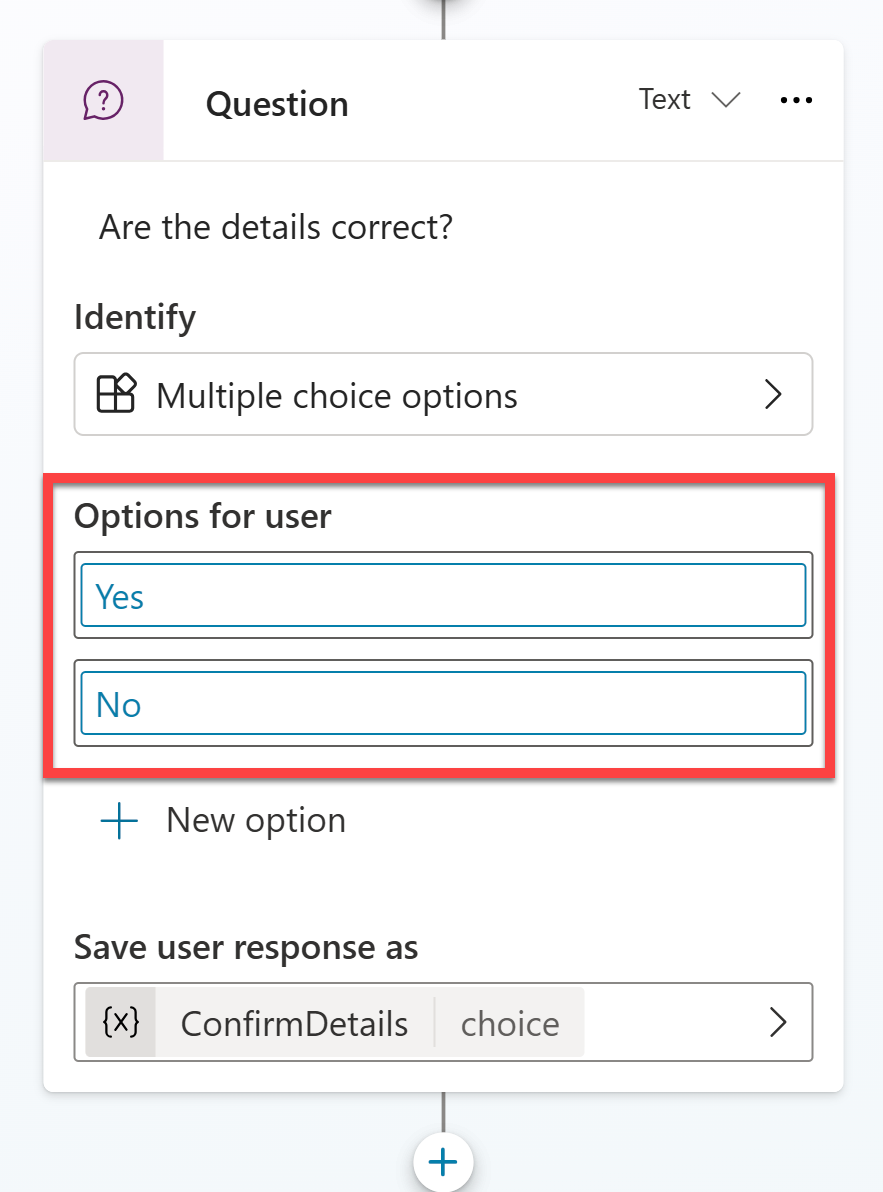This screenshot has height=1192, width=883.
Task: Click the Save user response as label
Action: [x=246, y=947]
